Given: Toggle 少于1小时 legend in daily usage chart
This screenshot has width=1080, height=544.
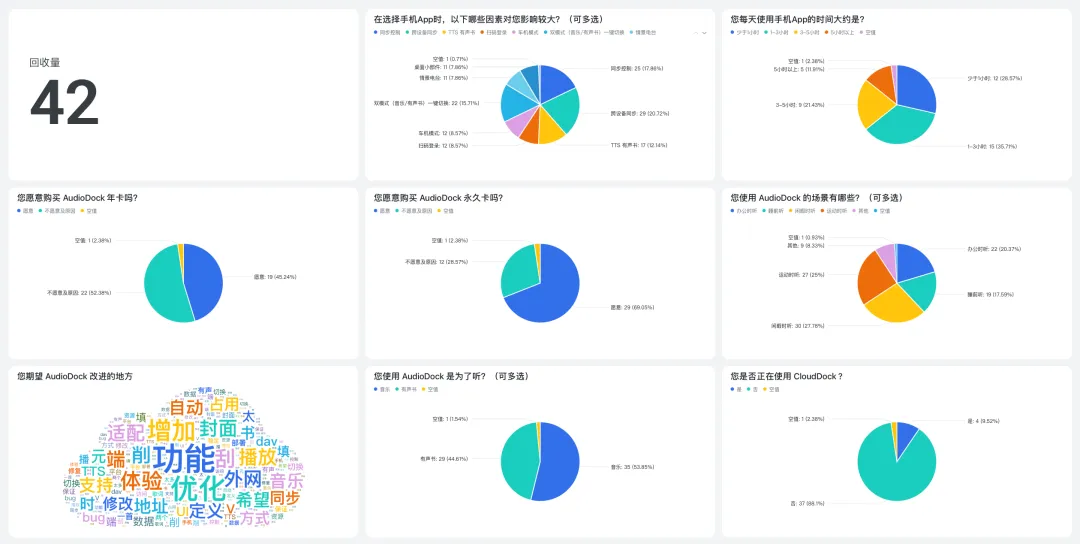Looking at the screenshot, I should point(746,32).
